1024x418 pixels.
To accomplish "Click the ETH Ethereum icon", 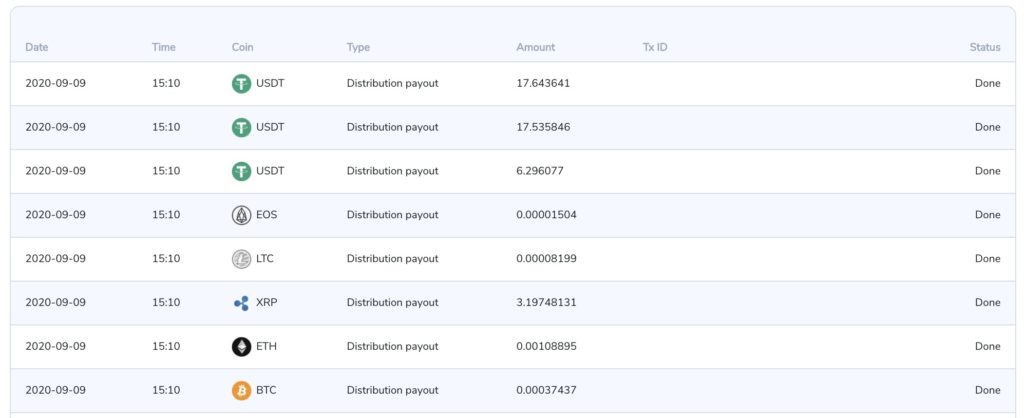I will pos(241,347).
